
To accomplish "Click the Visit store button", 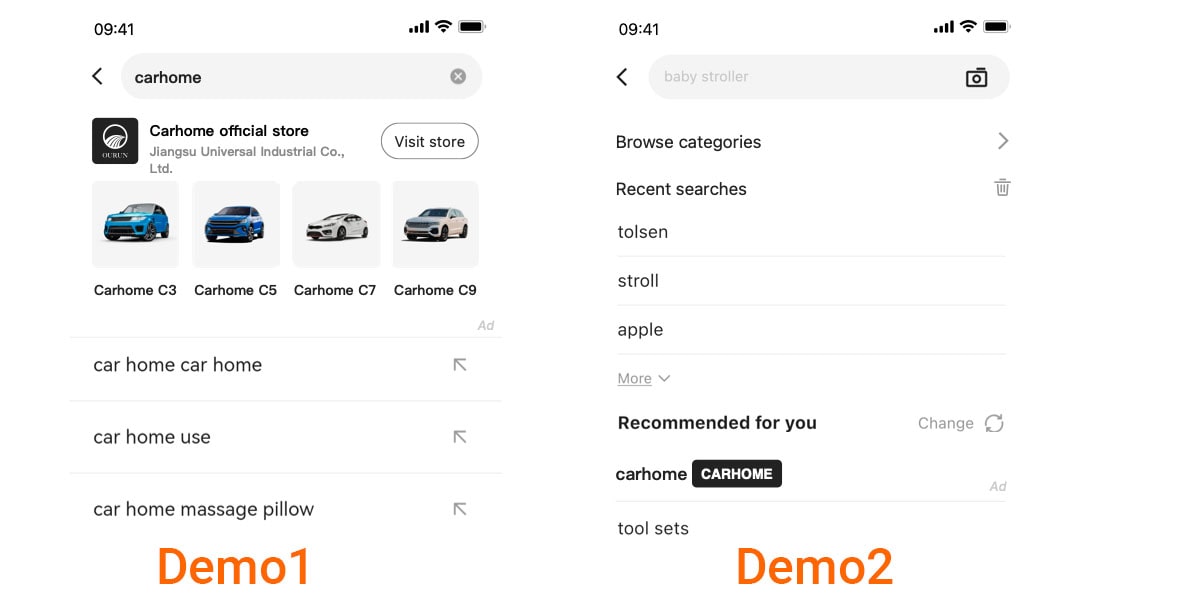I will [430, 141].
